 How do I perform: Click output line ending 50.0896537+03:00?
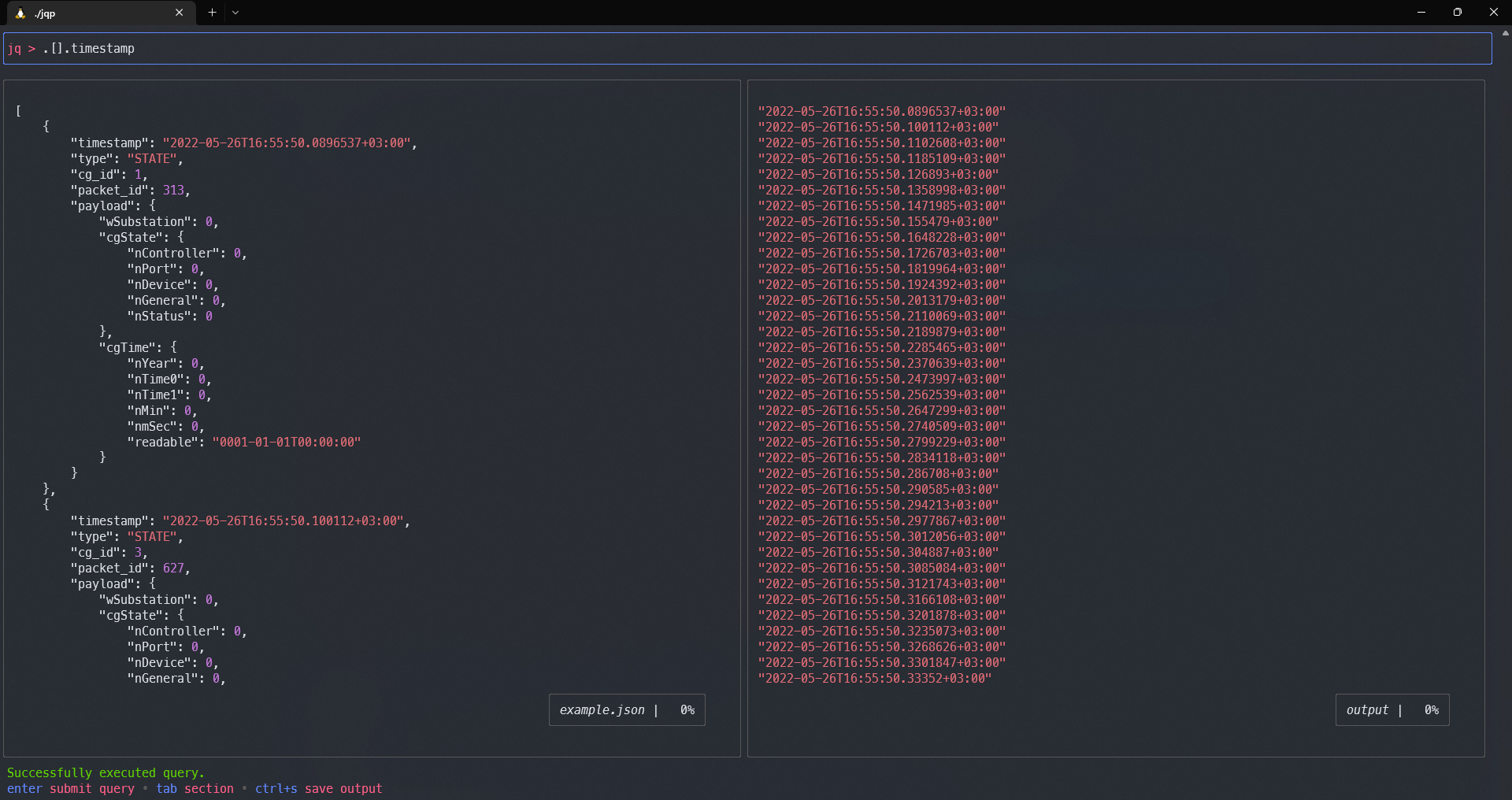[882, 111]
